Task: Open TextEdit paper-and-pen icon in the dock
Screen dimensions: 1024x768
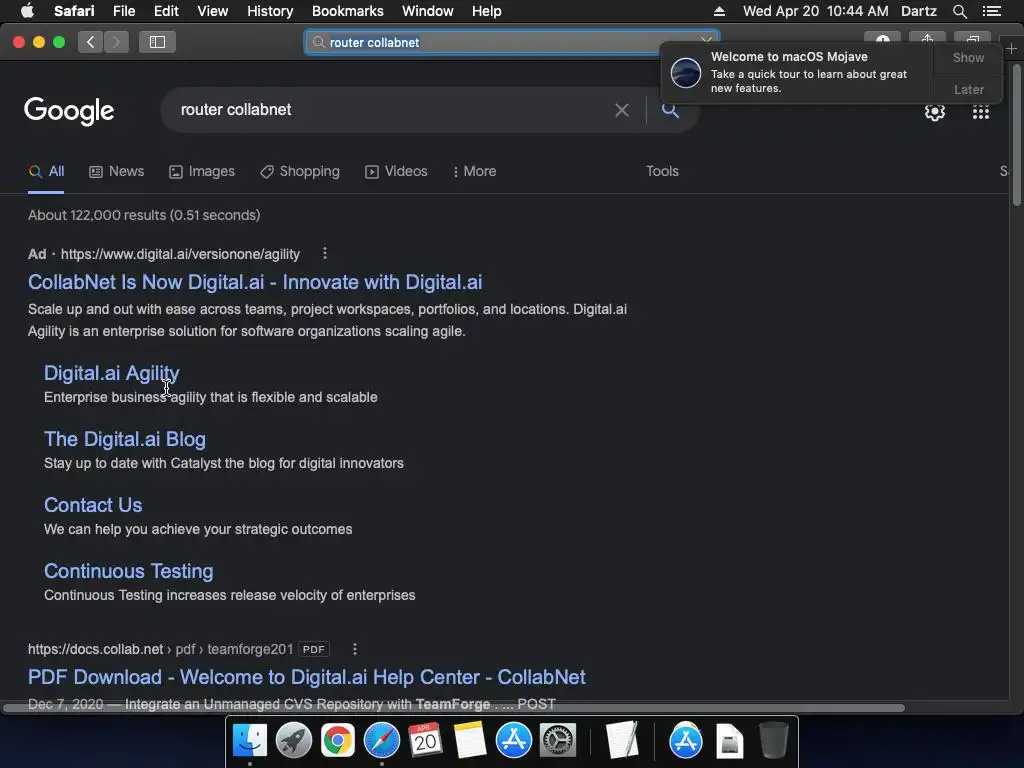Action: pyautogui.click(x=622, y=741)
